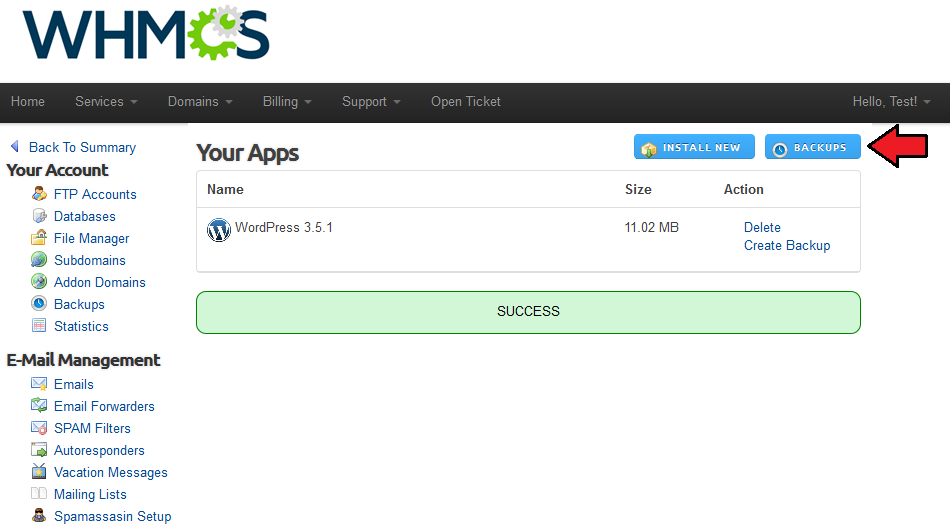The height and width of the screenshot is (532, 950).
Task: Expand the Domains navigation menu
Action: (x=200, y=102)
